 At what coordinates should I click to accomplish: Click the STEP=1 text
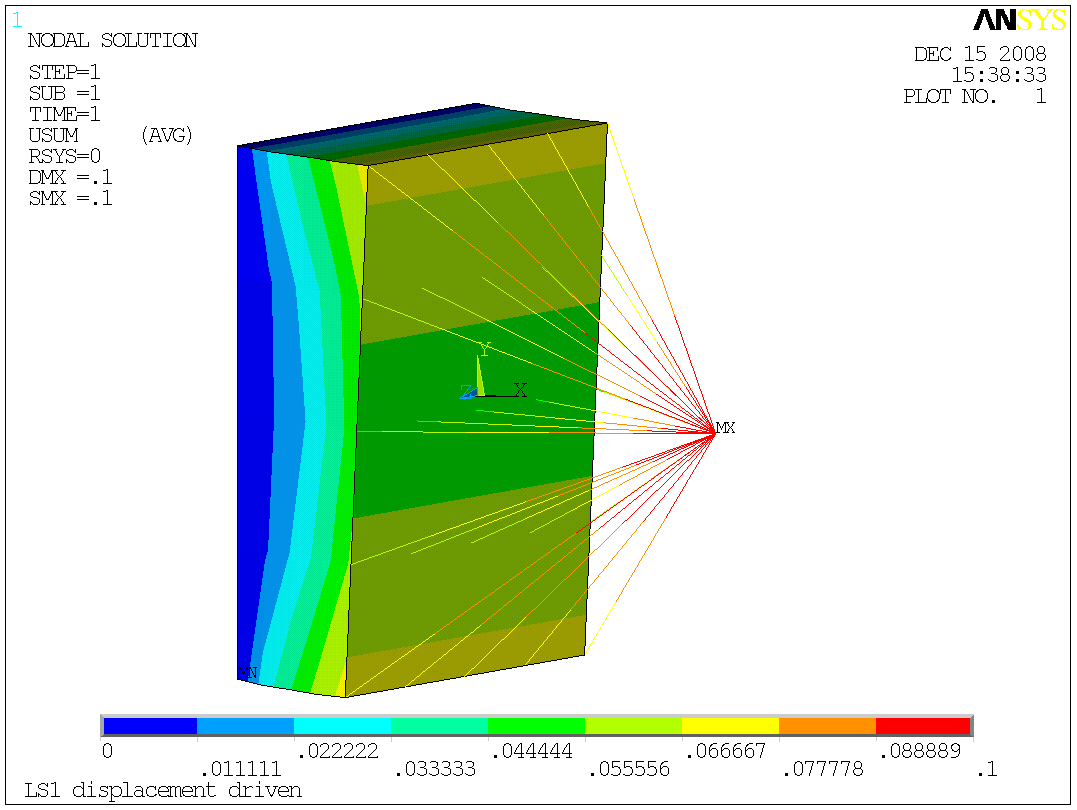(64, 72)
